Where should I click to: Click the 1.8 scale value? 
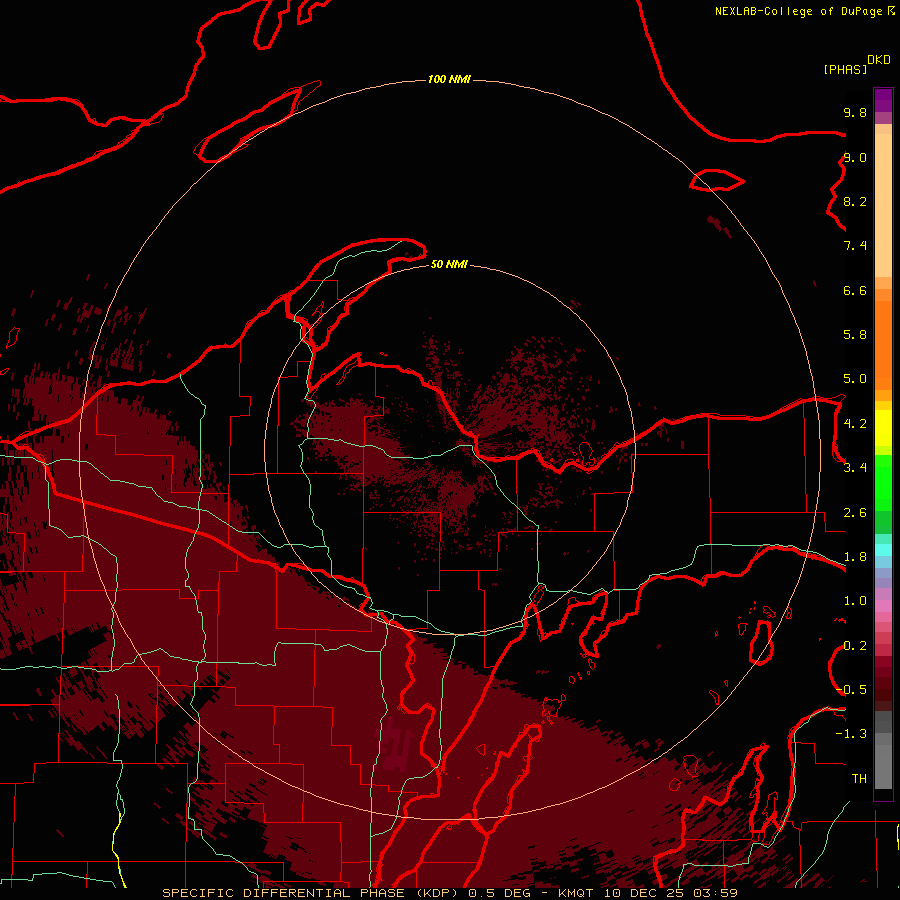coord(855,557)
